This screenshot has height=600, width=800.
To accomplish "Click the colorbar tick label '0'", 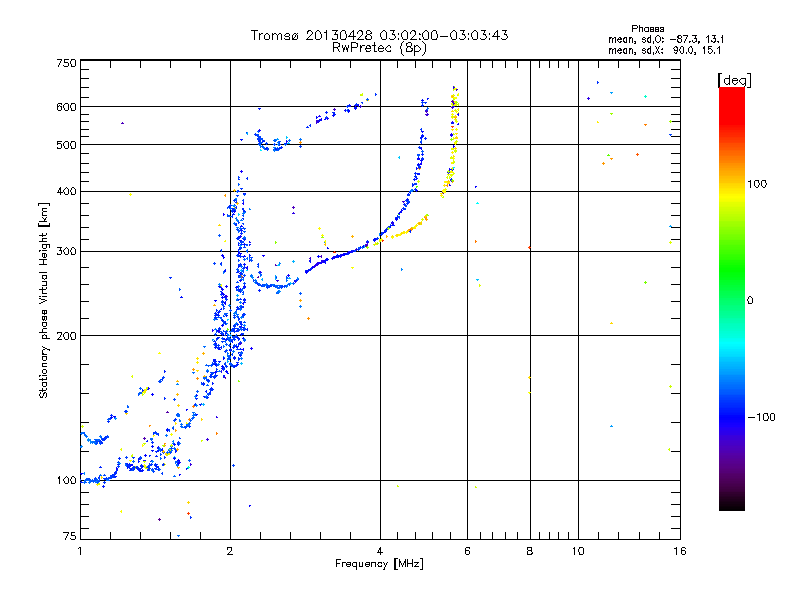I will click(750, 301).
